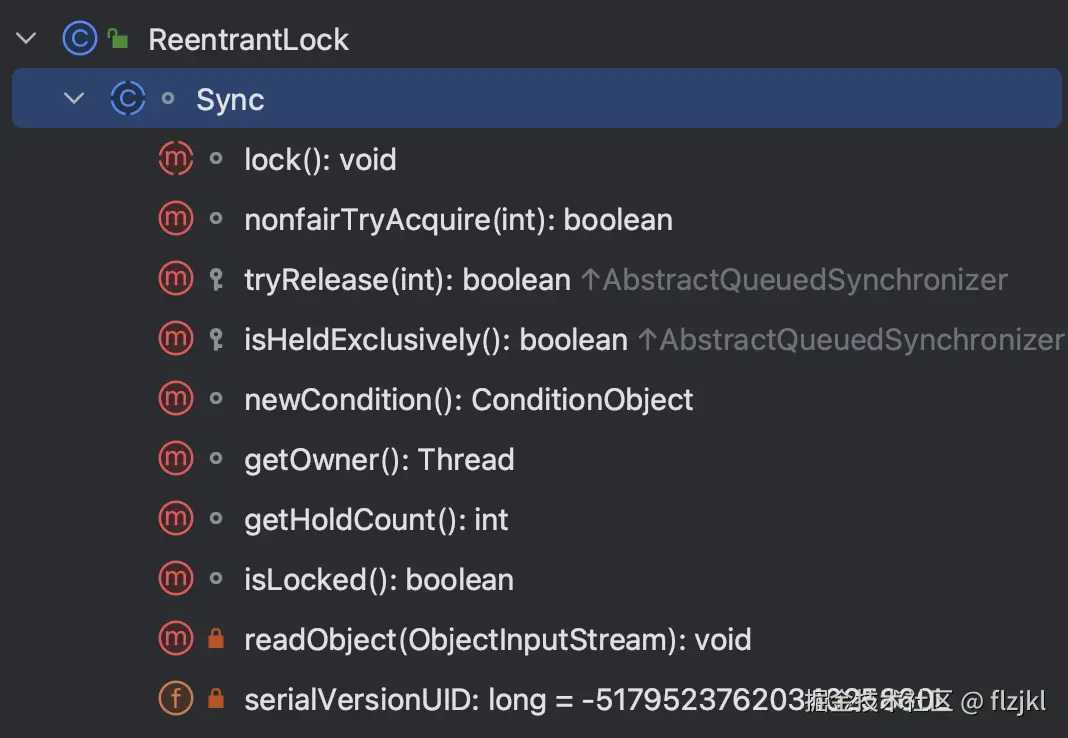Open AbstractQueuedSynchronizer link next to isHeldExclusively
This screenshot has height=738, width=1068.
coord(852,340)
